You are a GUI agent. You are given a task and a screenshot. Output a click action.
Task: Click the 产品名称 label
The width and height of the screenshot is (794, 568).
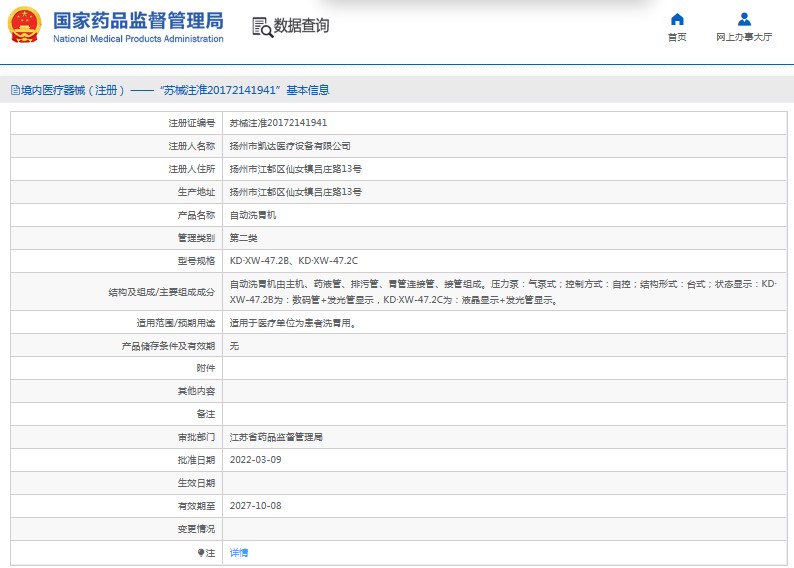[x=196, y=215]
